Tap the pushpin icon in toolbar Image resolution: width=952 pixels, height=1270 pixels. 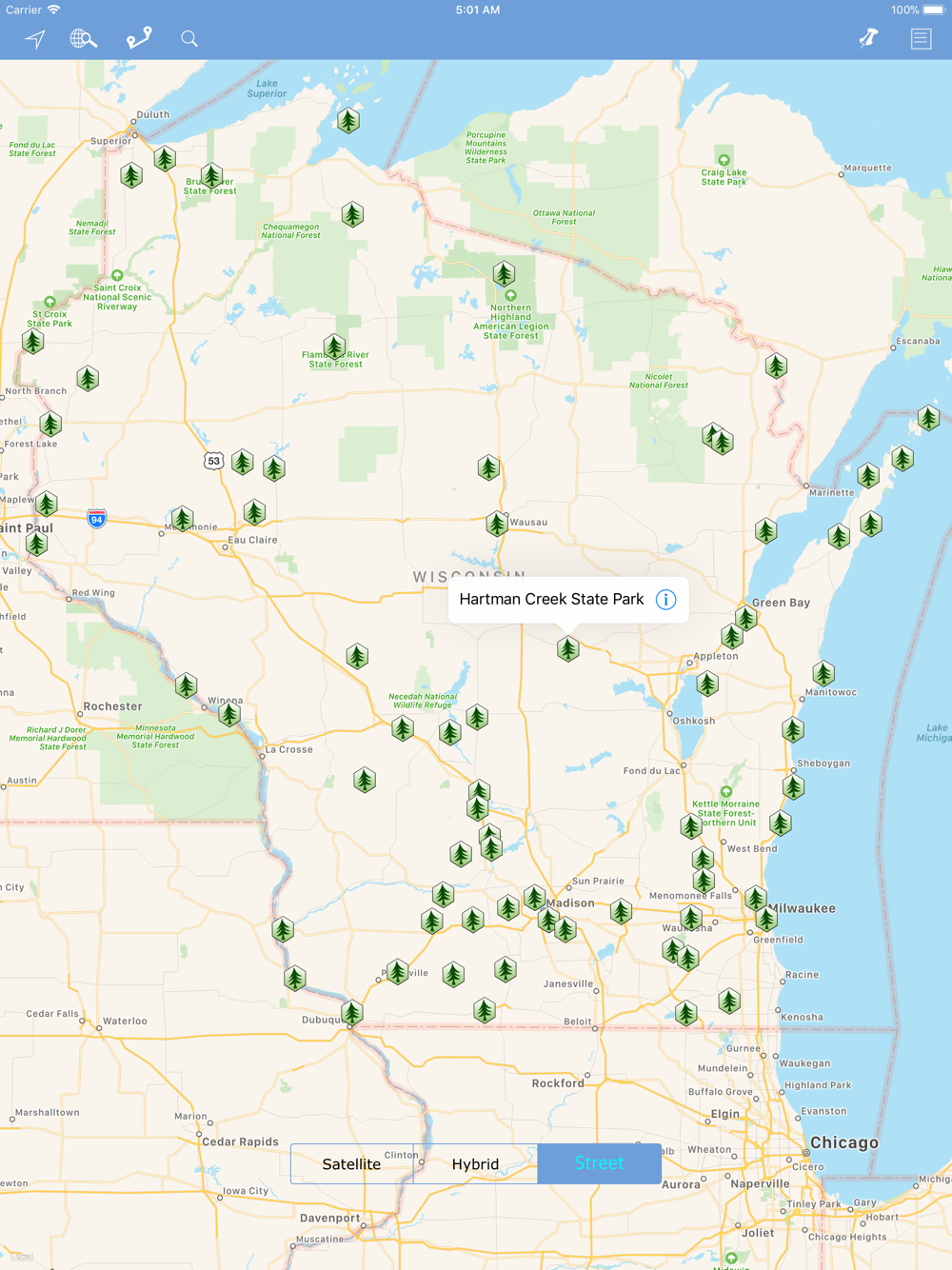[868, 38]
